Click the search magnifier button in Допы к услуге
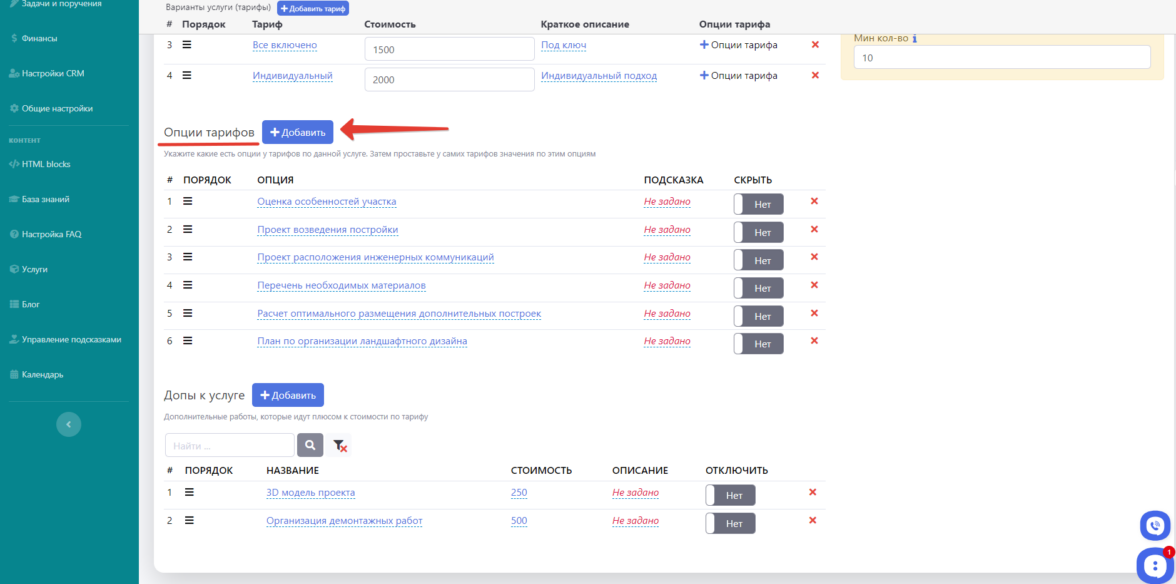The height and width of the screenshot is (584, 1176). pos(310,445)
